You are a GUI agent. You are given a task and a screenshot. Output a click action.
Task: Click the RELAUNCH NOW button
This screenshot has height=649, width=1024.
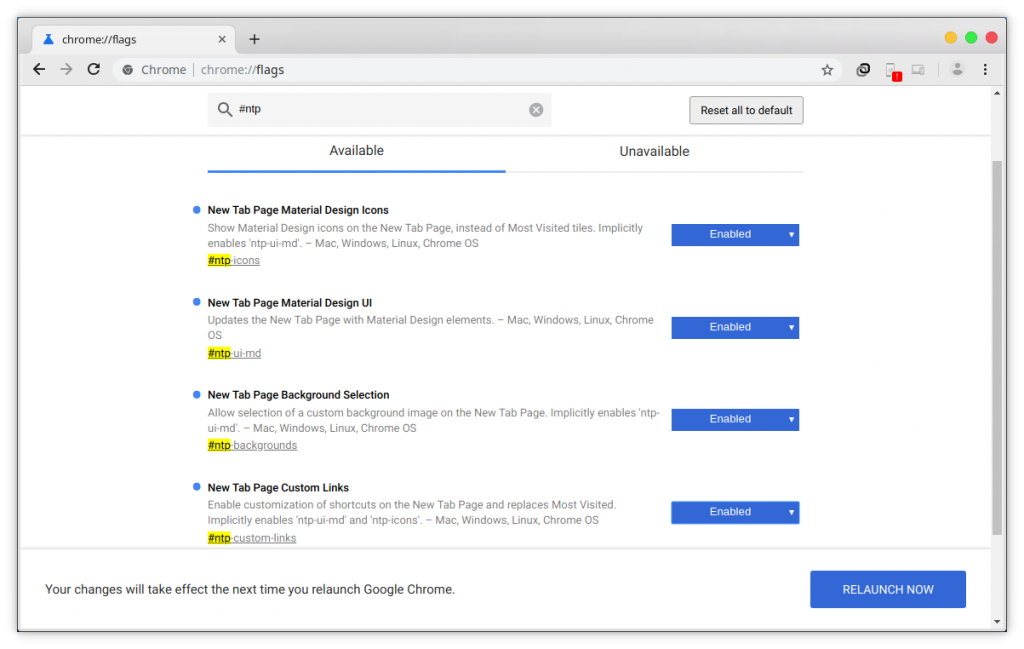pyautogui.click(x=887, y=589)
